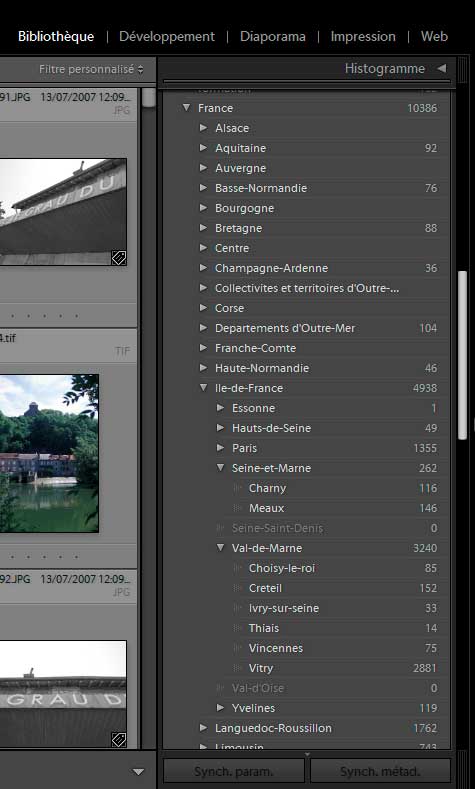Screen dimensions: 475x789
Task: Click the Synch. métad. button
Action: [380, 771]
